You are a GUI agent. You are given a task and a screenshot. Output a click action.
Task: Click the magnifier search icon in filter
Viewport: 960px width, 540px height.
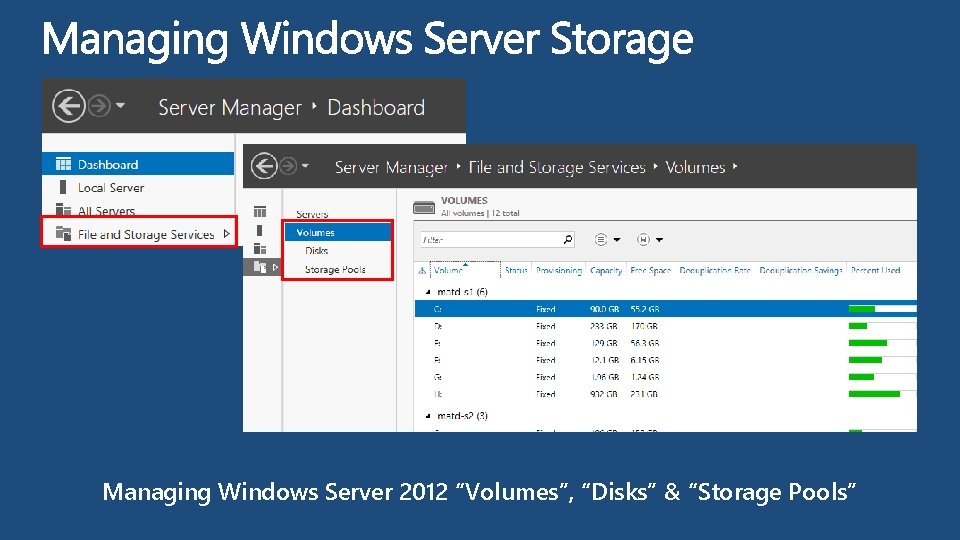(568, 239)
